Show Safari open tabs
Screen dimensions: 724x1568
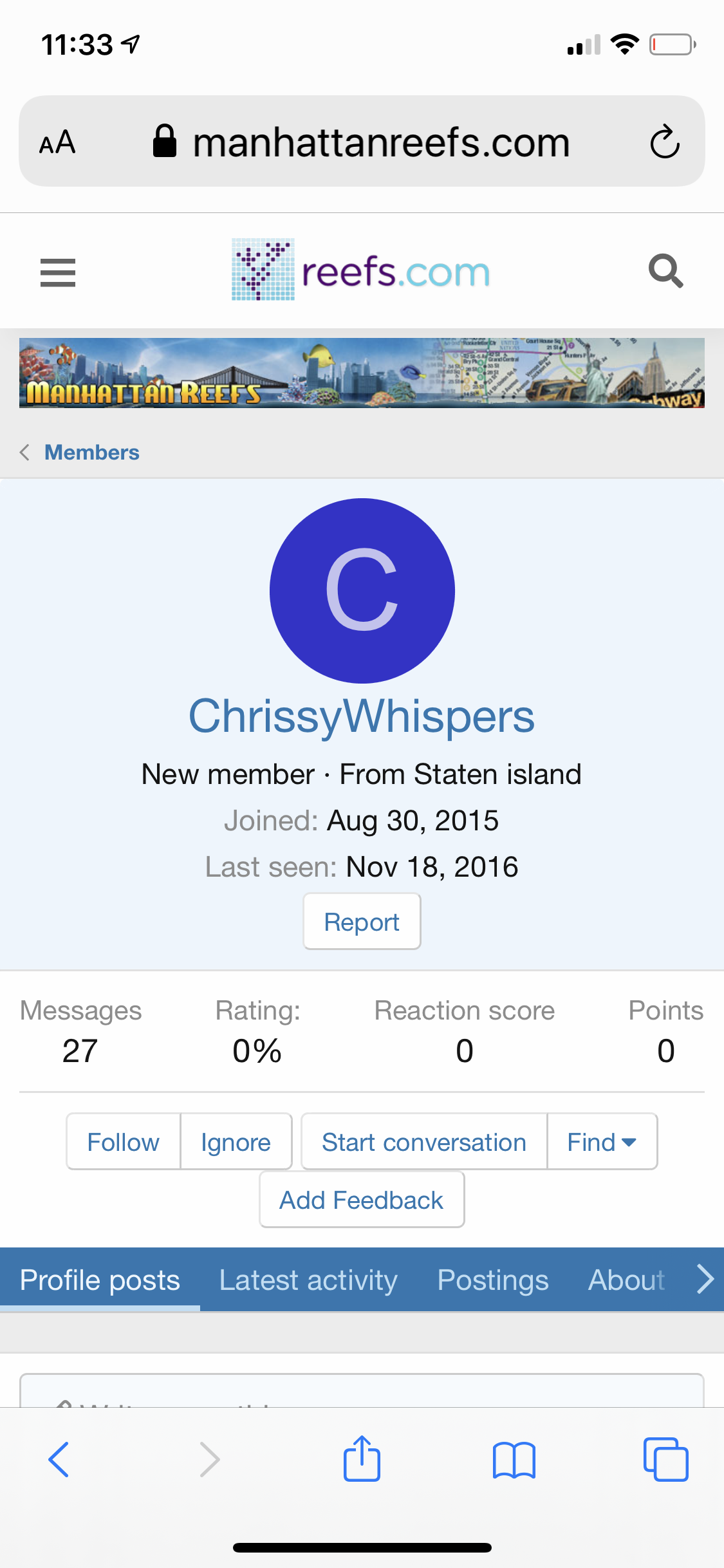coord(665,1459)
